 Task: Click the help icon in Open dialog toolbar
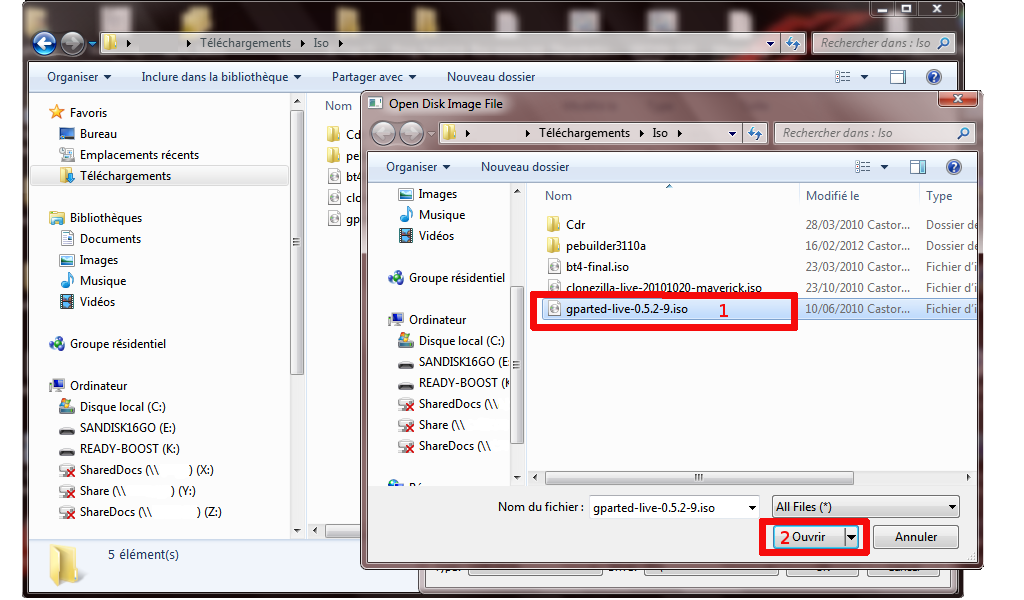(954, 167)
